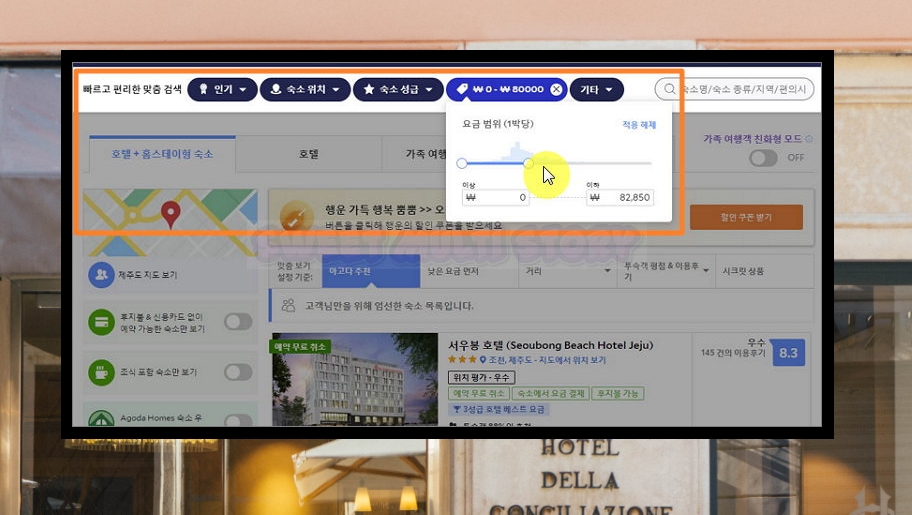Click the maximum price slider handle

click(528, 164)
